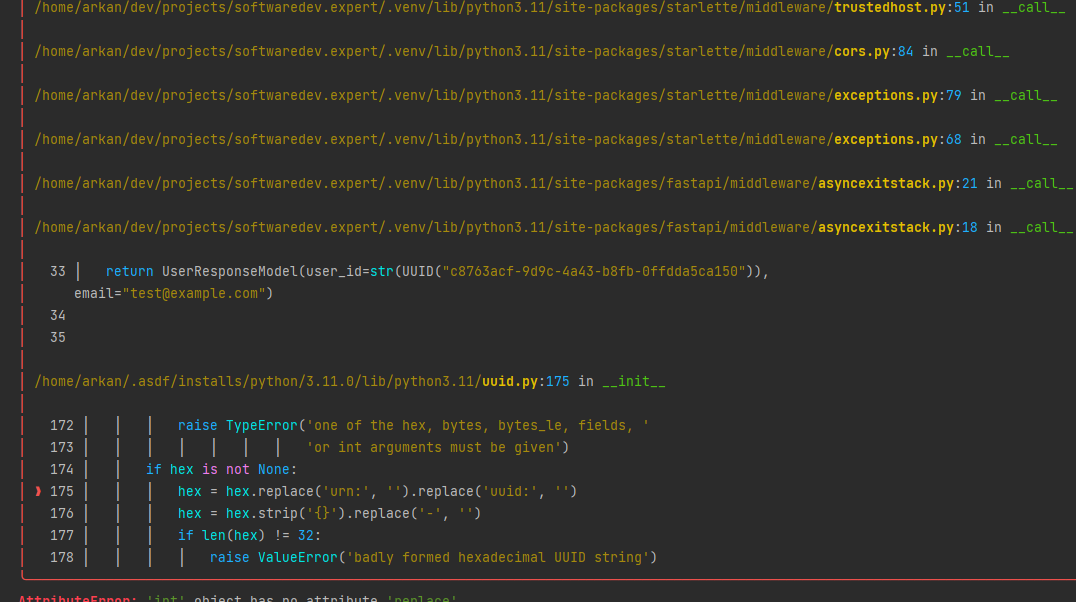Click __call__ after trustedhost.py:51
This screenshot has height=602, width=1076.
(1033, 8)
